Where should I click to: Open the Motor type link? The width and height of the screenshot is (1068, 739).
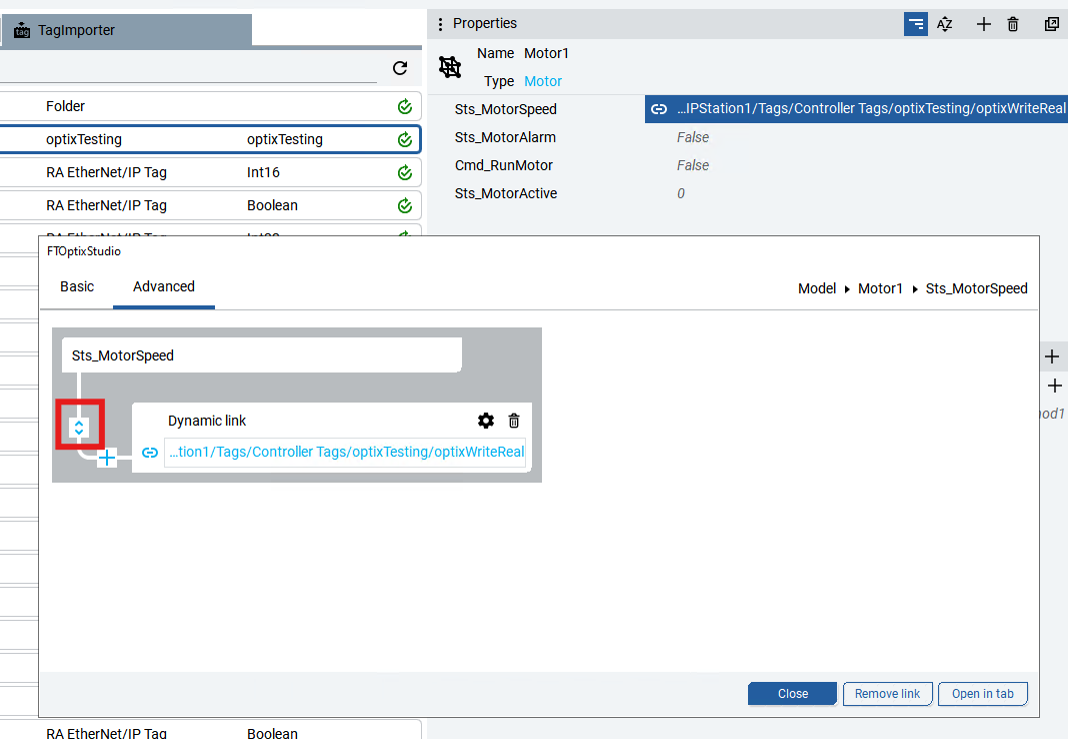tap(543, 81)
